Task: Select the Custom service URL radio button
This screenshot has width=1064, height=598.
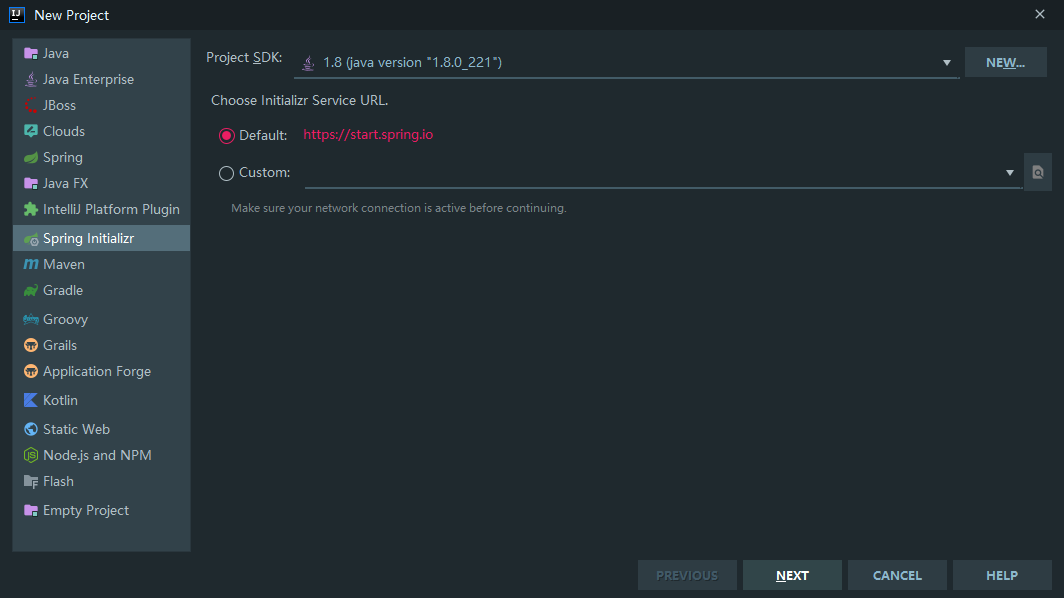Action: point(227,173)
